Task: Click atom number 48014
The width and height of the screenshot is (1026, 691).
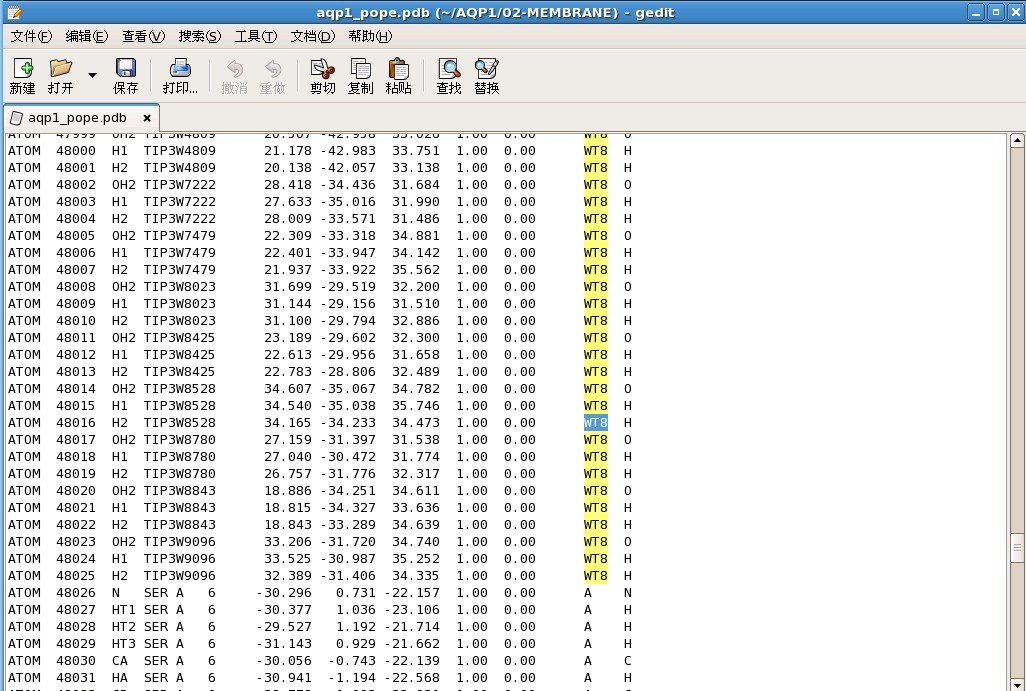Action: pyautogui.click(x=76, y=389)
